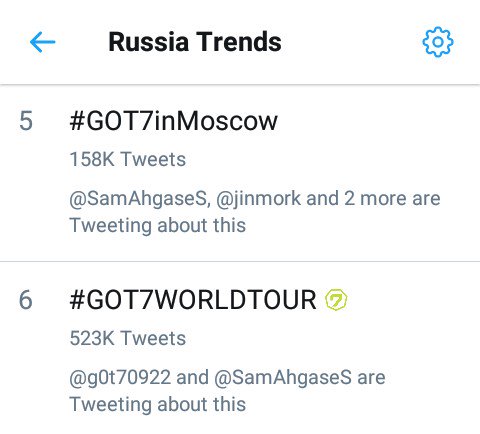
Task: Tap "Tweeting about this" under #GOT7inMoscow
Action: 158,225
